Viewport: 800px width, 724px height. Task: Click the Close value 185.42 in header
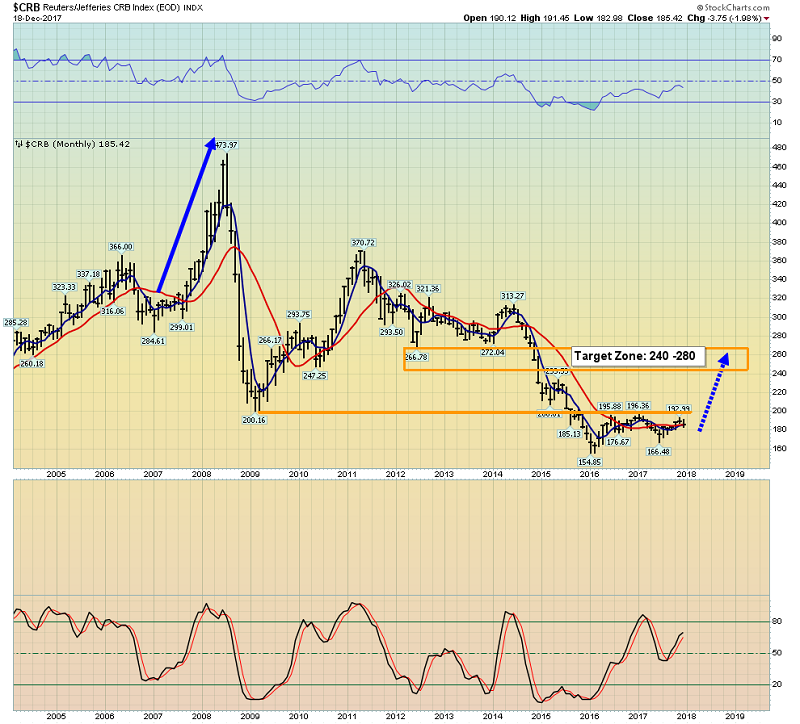coord(669,18)
